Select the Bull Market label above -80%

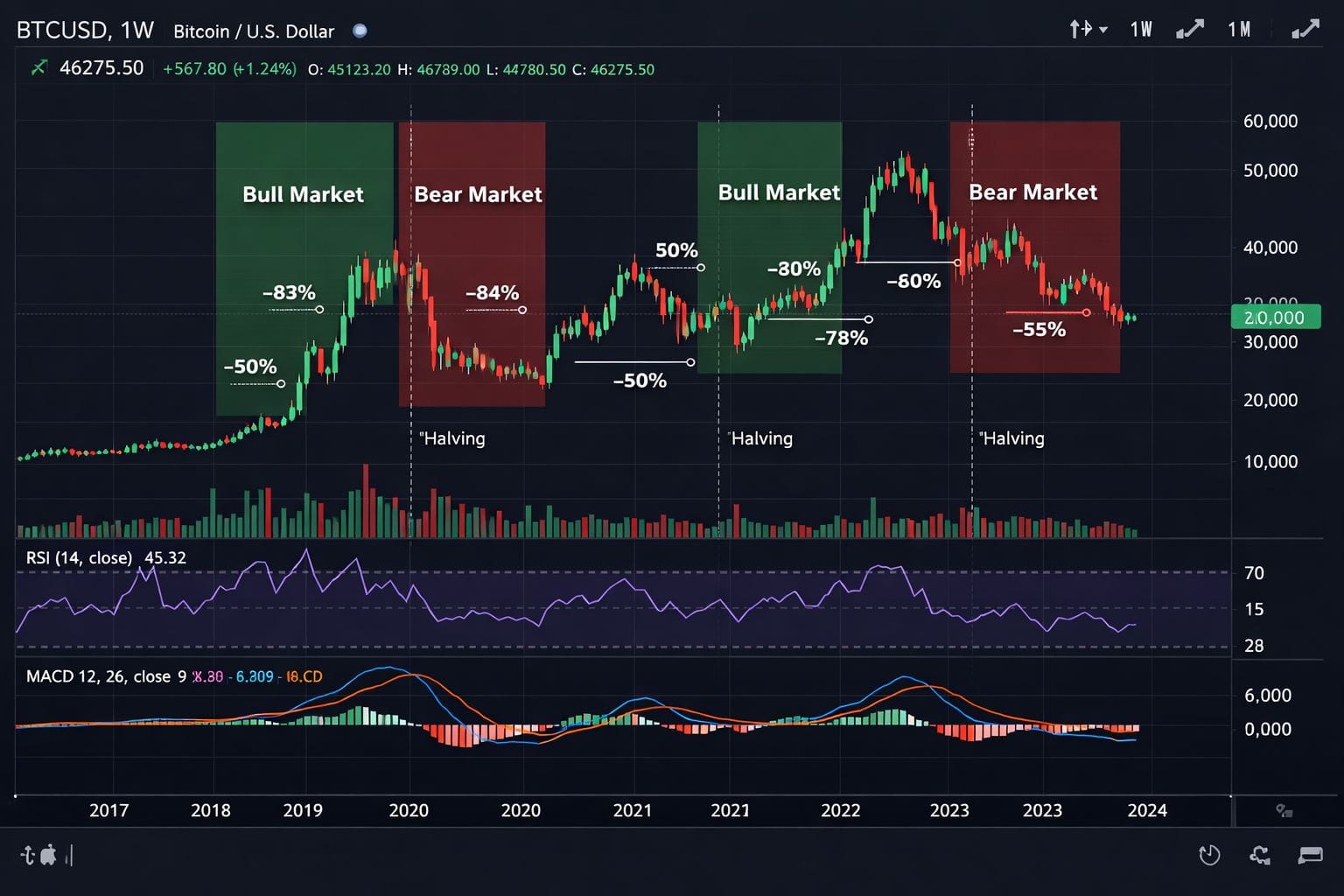[x=779, y=192]
